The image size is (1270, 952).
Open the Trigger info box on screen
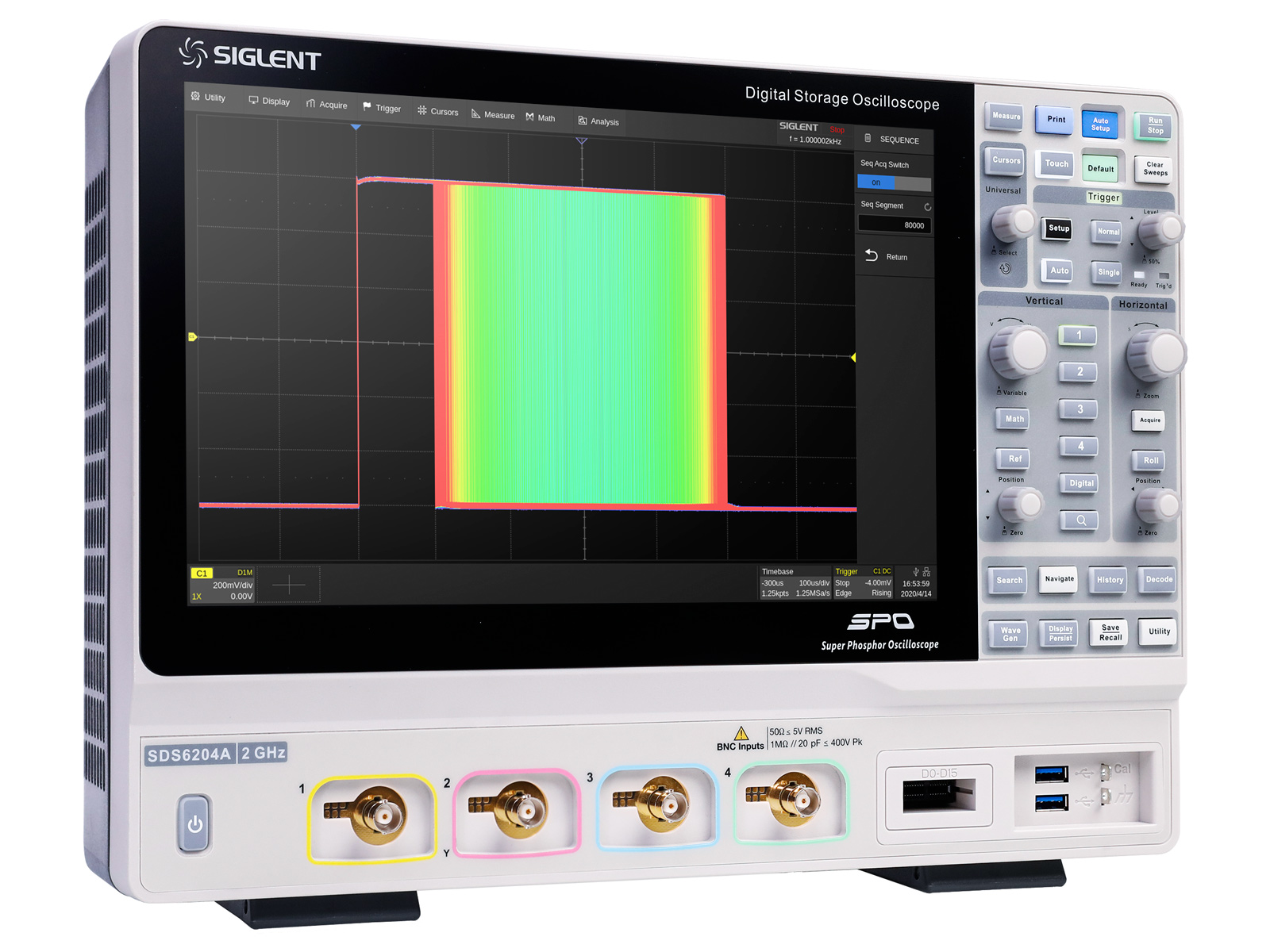[863, 582]
